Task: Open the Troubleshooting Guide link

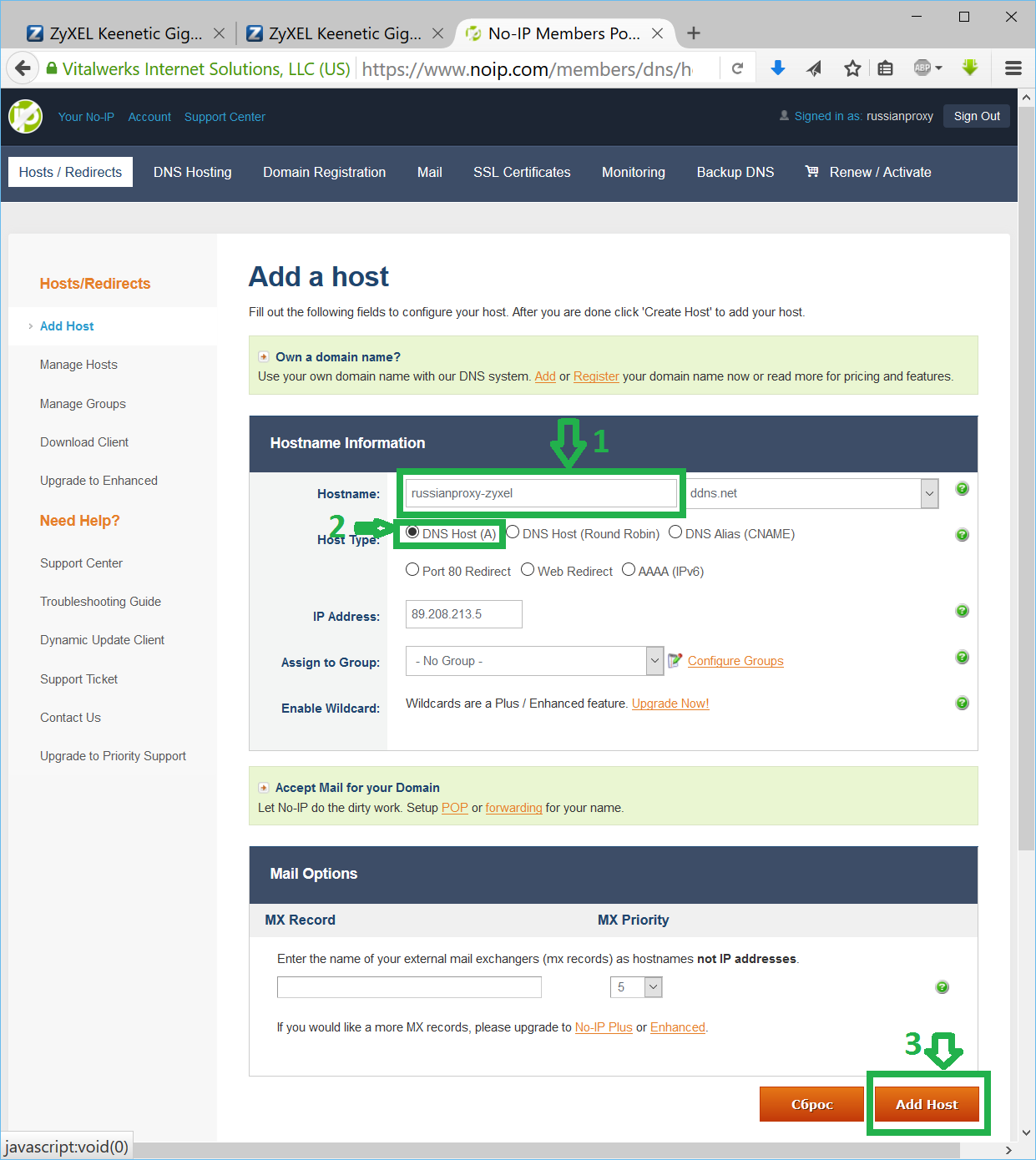Action: click(x=100, y=602)
